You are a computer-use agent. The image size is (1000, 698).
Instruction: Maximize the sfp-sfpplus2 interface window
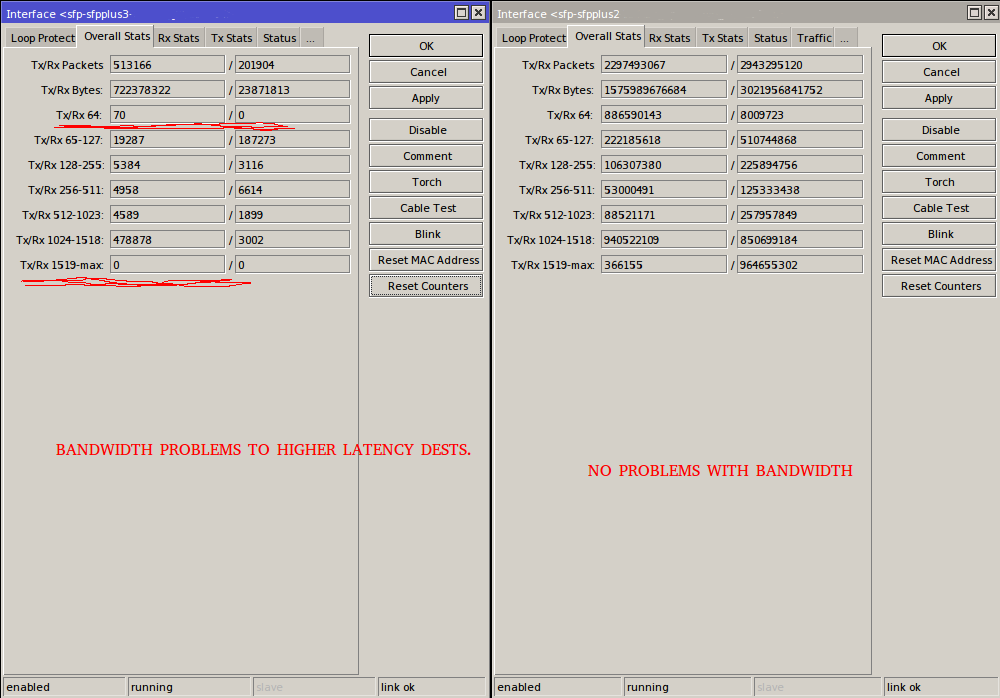point(974,13)
